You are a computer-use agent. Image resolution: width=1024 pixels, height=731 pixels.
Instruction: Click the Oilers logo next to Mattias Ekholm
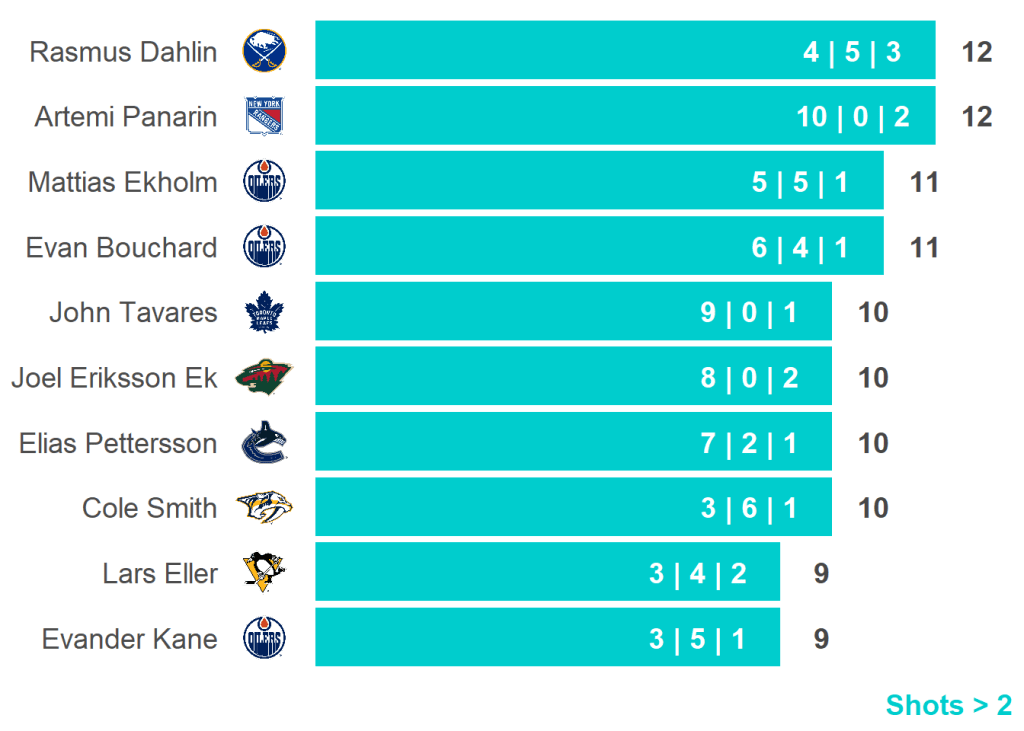[x=264, y=182]
